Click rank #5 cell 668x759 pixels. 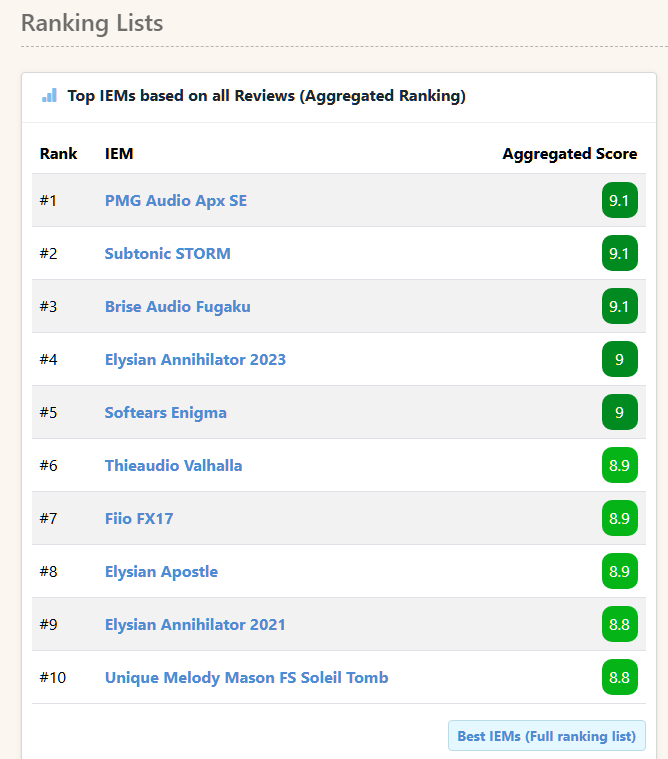coord(48,412)
